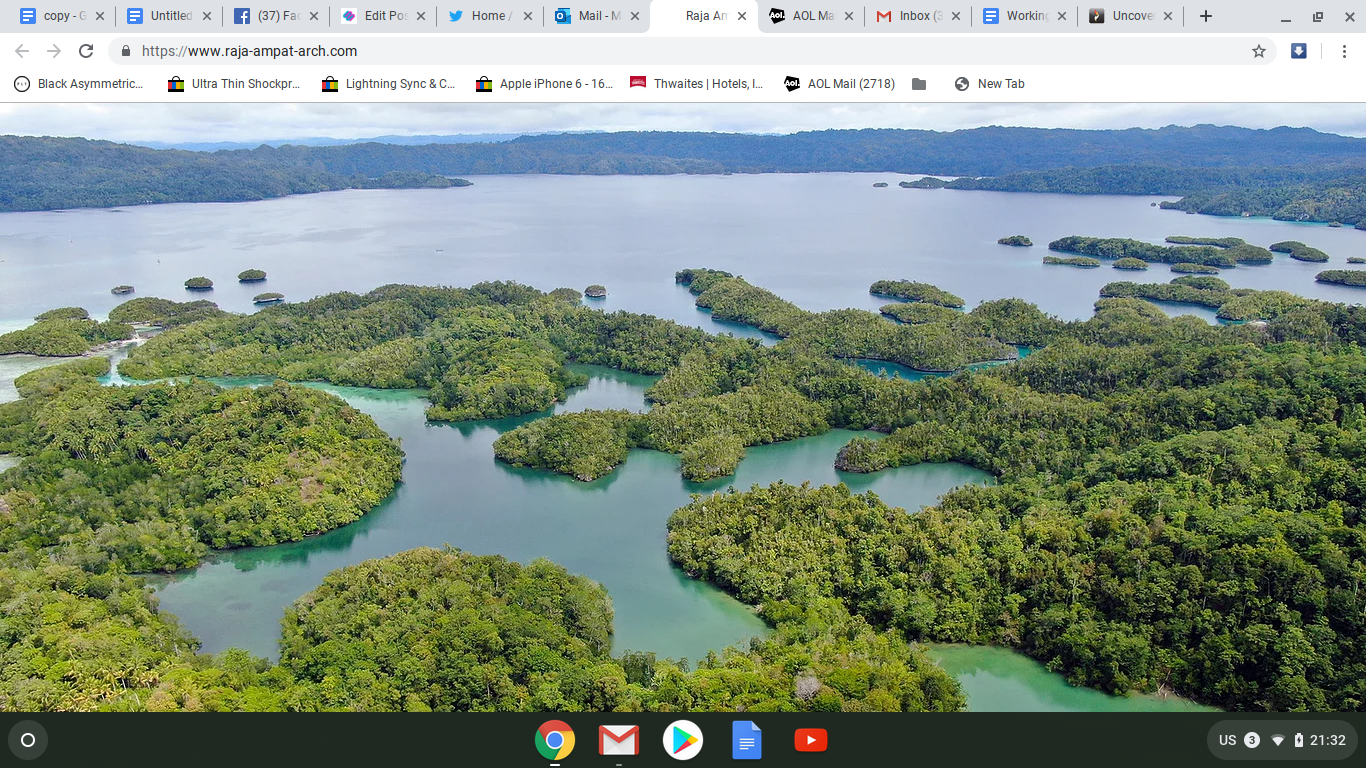Open the AOL Mail (2718) bookmark
Image resolution: width=1366 pixels, height=768 pixels.
click(x=840, y=84)
